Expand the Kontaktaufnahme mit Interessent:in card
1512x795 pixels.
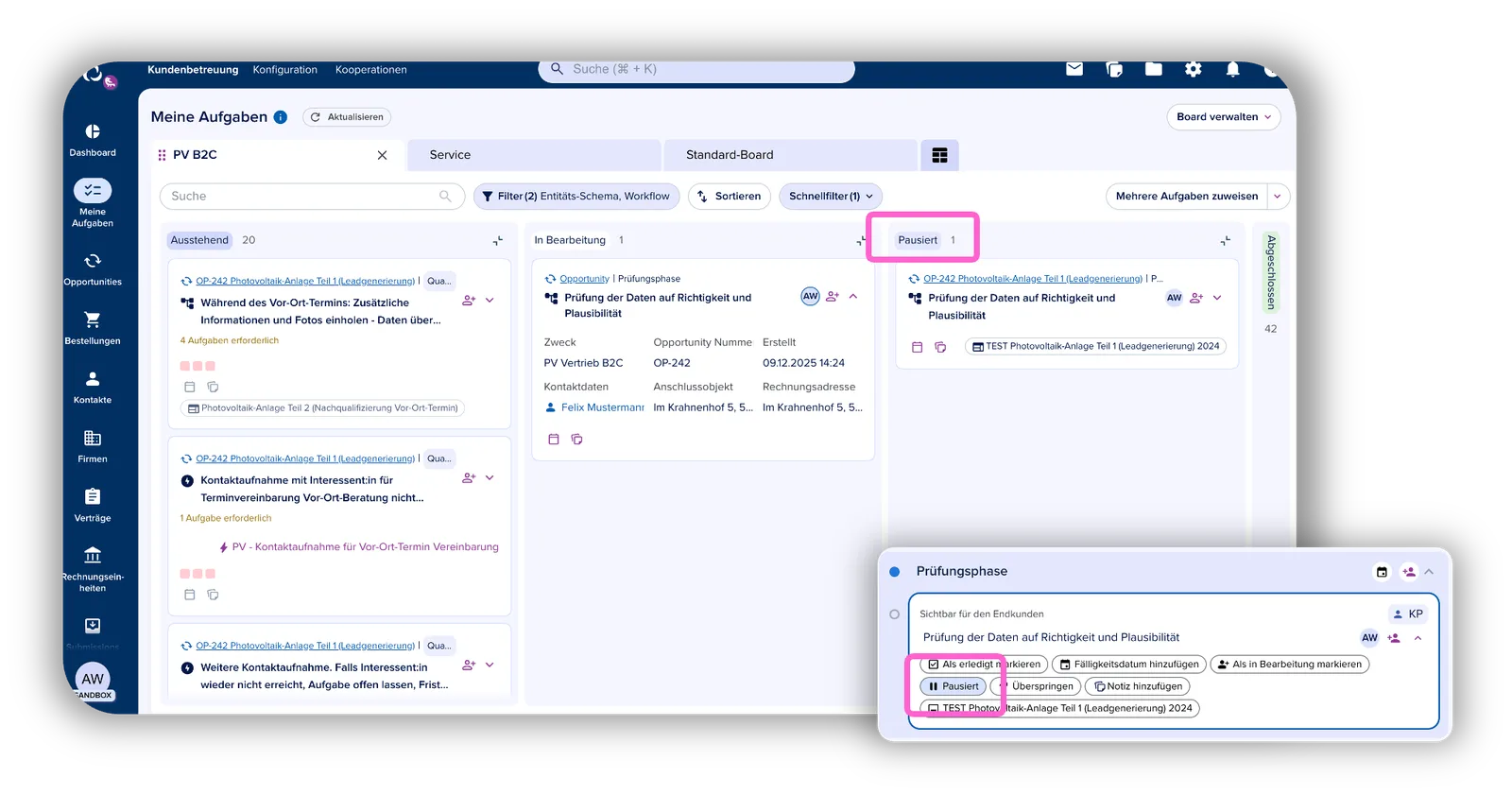point(490,478)
